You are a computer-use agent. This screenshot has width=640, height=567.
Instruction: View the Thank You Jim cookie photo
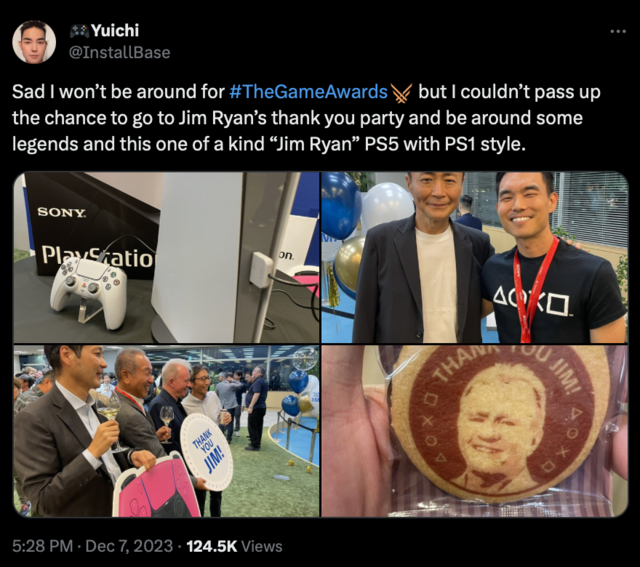point(474,431)
